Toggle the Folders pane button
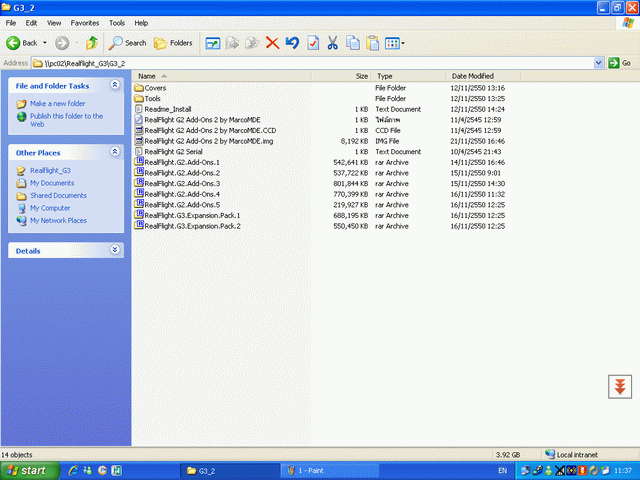 [x=173, y=43]
